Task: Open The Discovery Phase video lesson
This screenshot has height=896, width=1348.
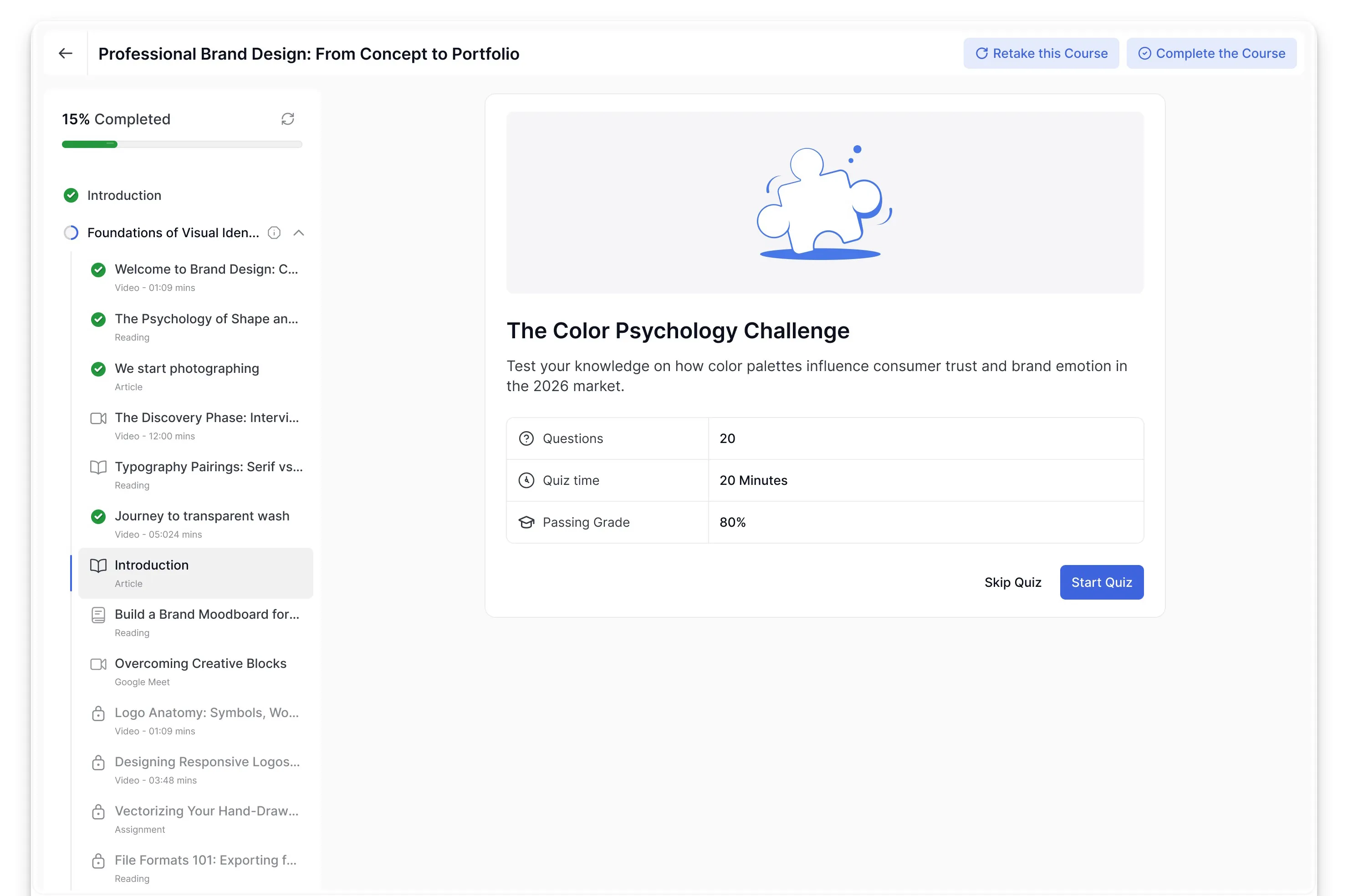Action: pos(195,426)
